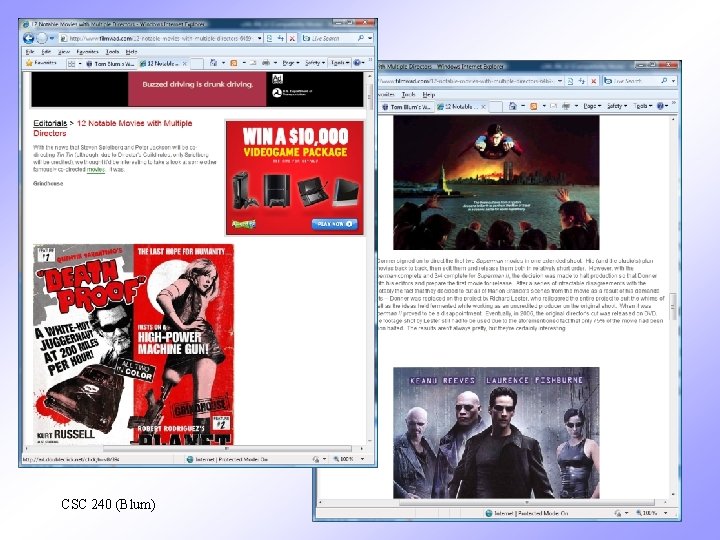Click PLAY NOW on the videogame package ad
This screenshot has width=720, height=540.
[334, 224]
